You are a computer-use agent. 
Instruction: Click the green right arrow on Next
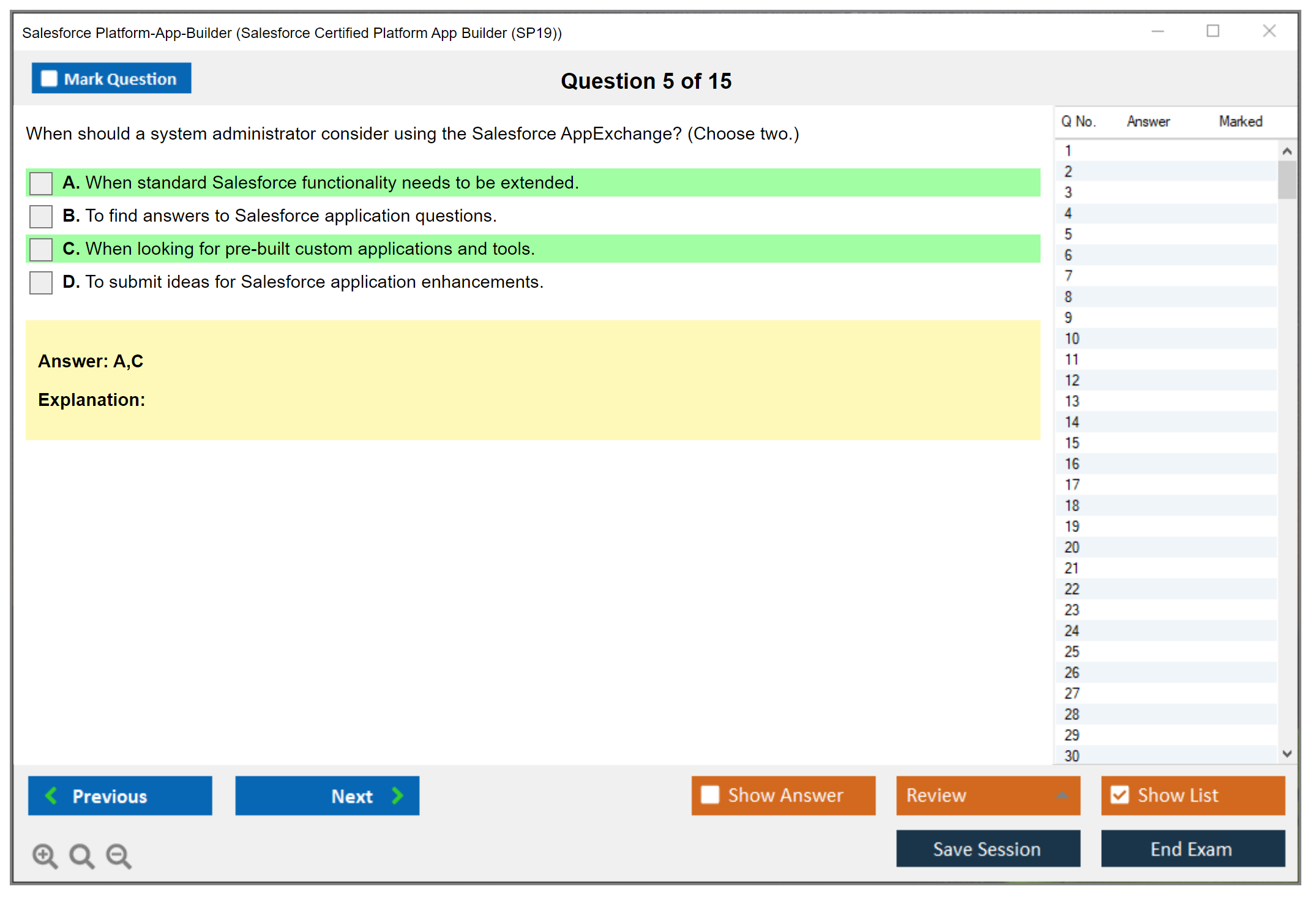point(397,795)
